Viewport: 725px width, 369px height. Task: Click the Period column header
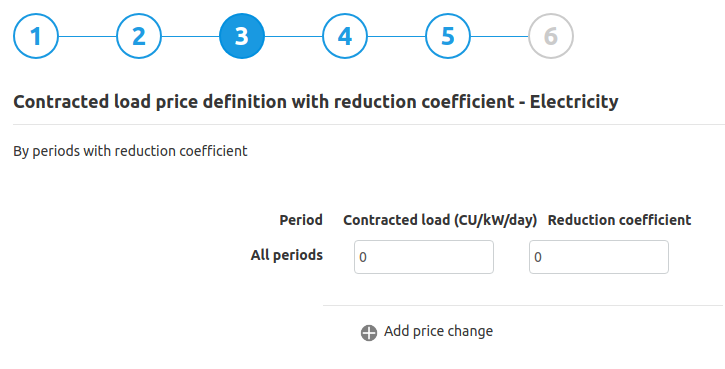(301, 220)
